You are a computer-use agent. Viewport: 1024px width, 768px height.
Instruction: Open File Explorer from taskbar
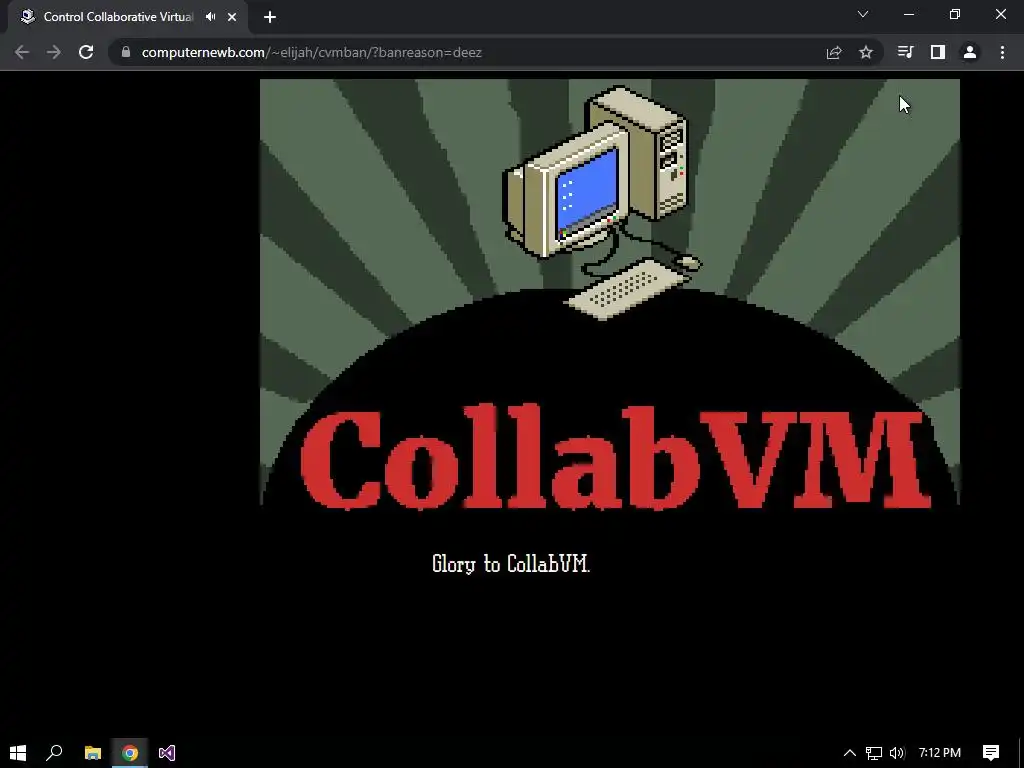pyautogui.click(x=93, y=752)
